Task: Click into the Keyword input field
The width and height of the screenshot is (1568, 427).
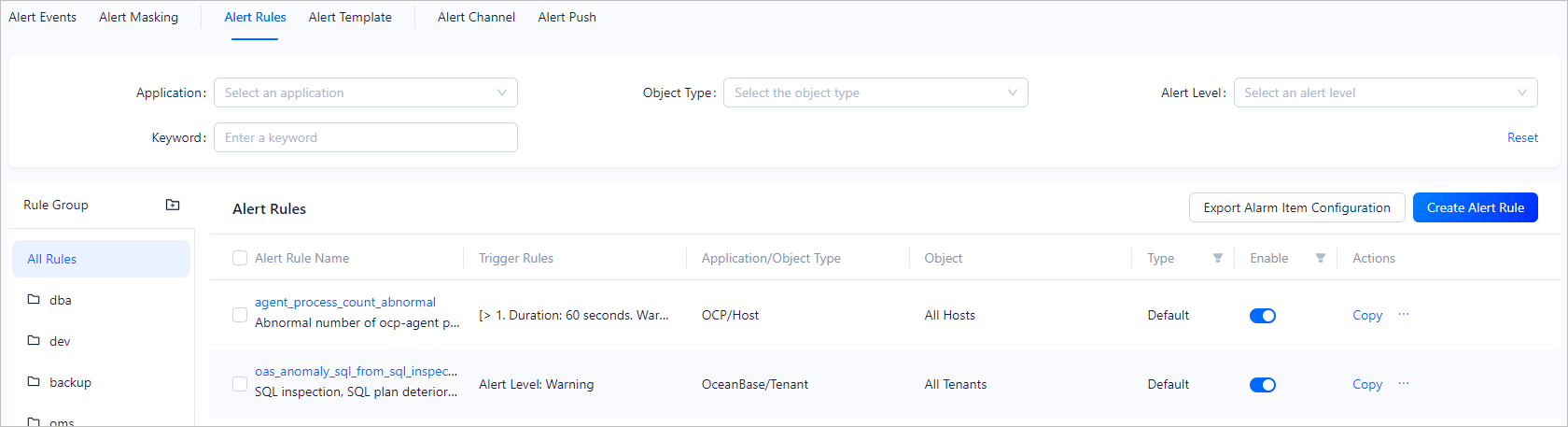Action: (365, 137)
